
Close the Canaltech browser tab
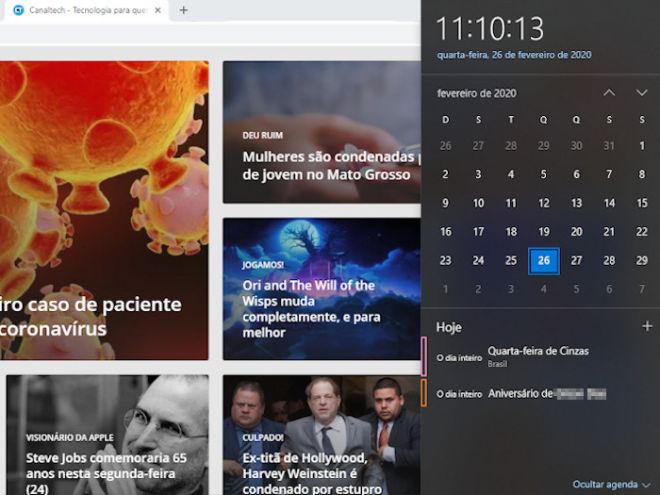(158, 10)
